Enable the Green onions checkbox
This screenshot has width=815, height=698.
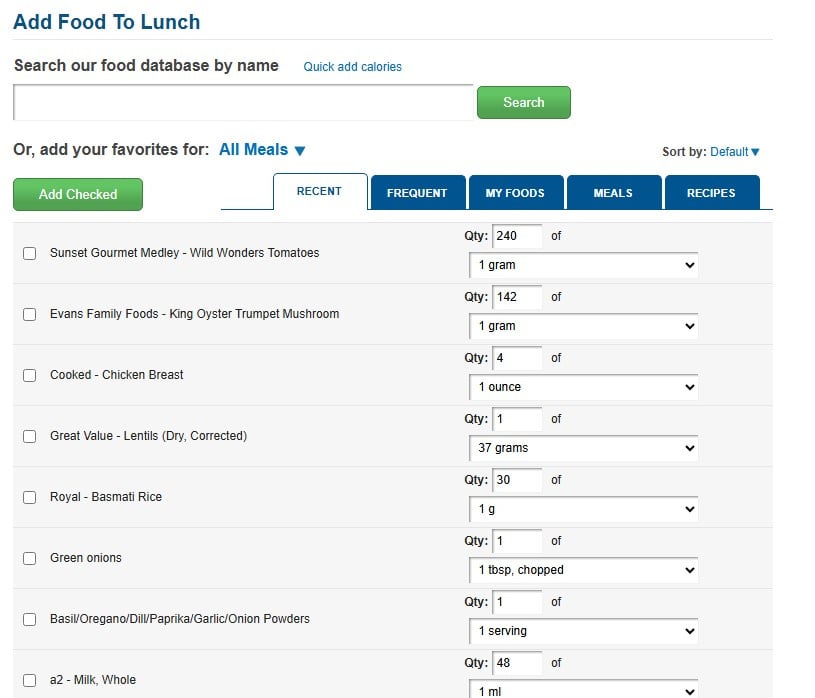[30, 558]
